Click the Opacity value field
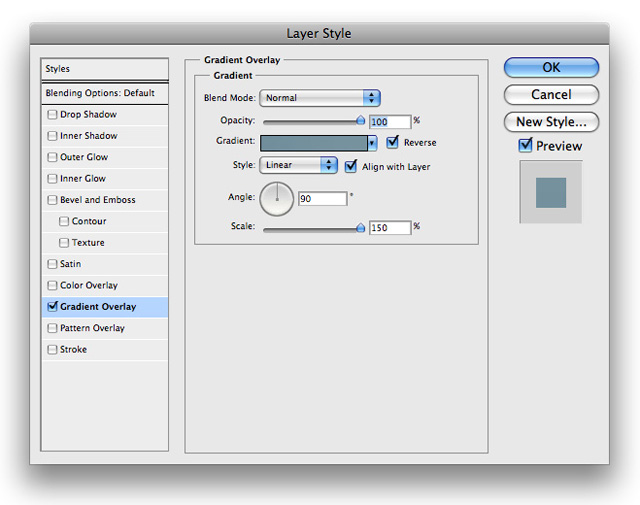This screenshot has height=505, width=640. pyautogui.click(x=390, y=122)
